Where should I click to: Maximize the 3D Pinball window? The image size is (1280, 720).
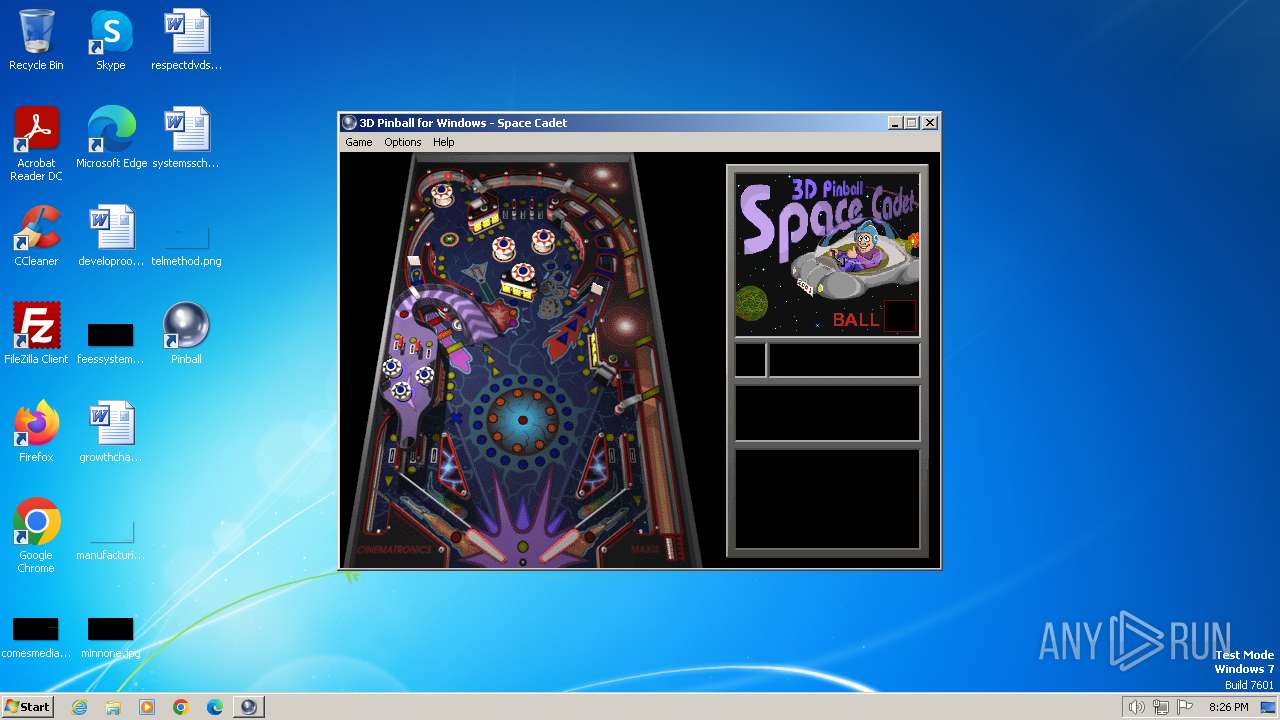pyautogui.click(x=911, y=123)
